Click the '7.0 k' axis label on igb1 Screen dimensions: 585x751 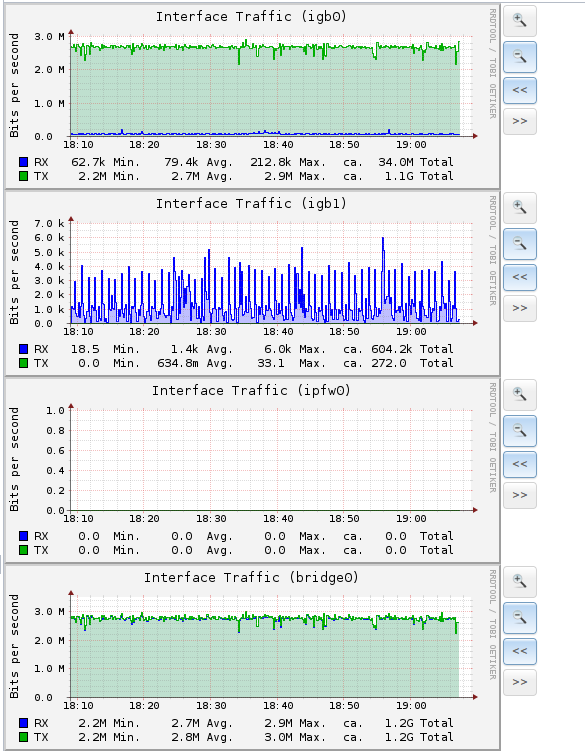[x=49, y=223]
